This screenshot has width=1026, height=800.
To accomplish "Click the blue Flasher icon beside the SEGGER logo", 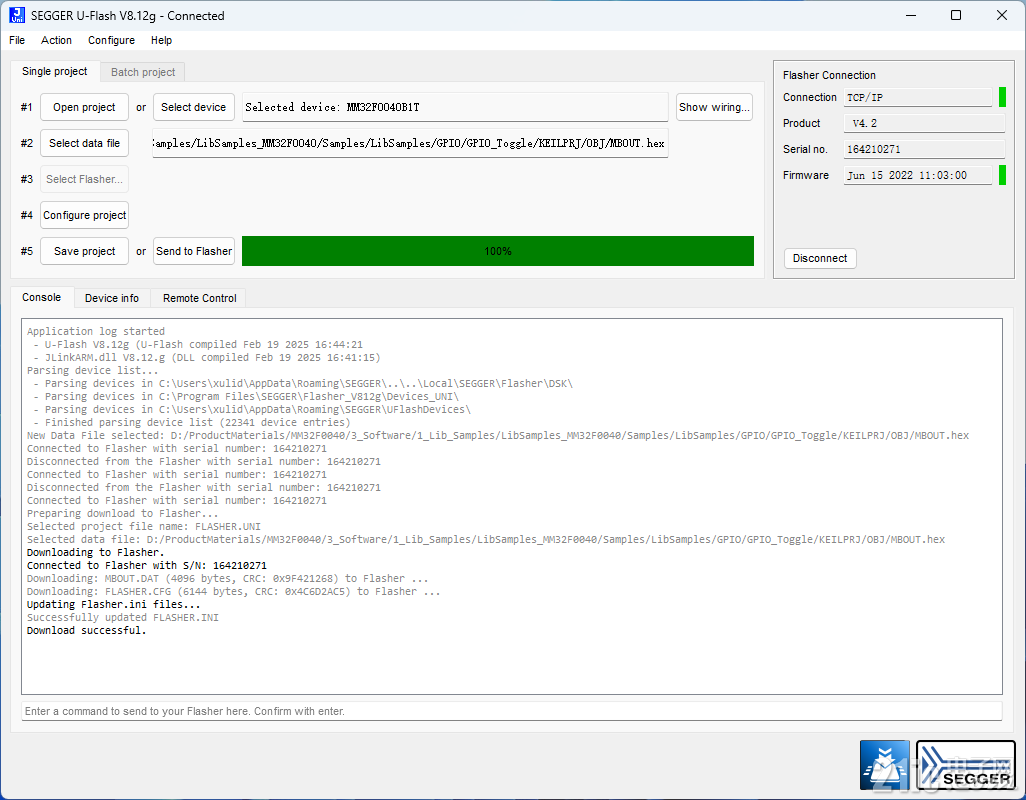I will 885,765.
